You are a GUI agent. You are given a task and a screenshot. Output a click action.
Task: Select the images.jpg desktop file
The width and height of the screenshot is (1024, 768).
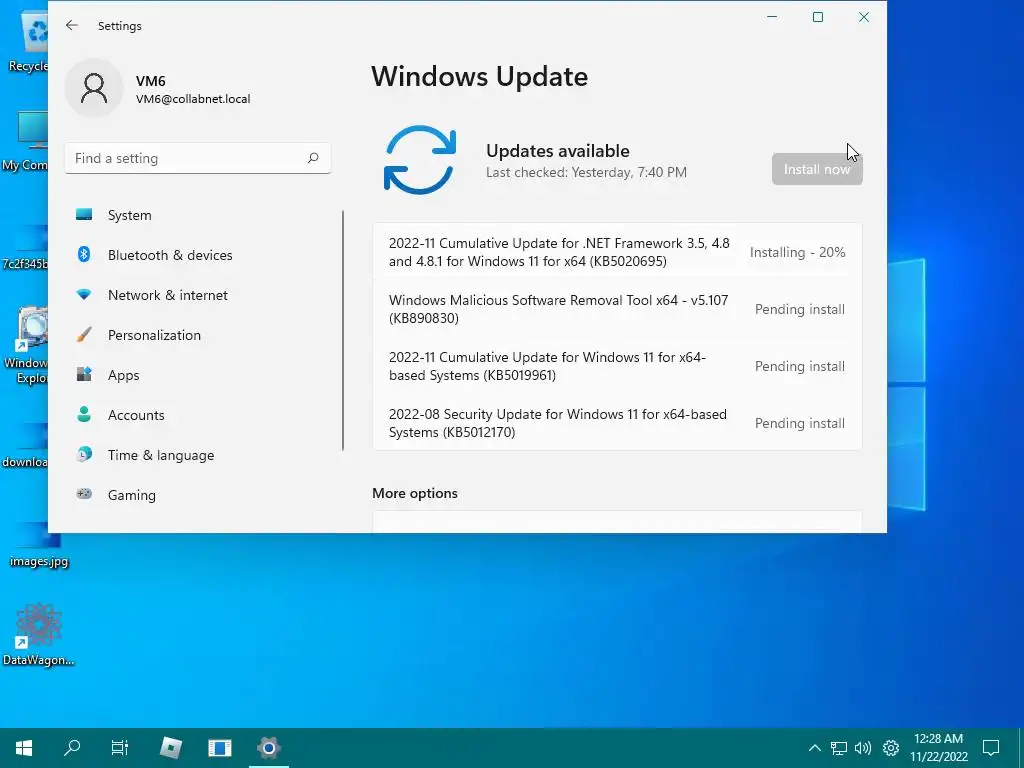(39, 545)
